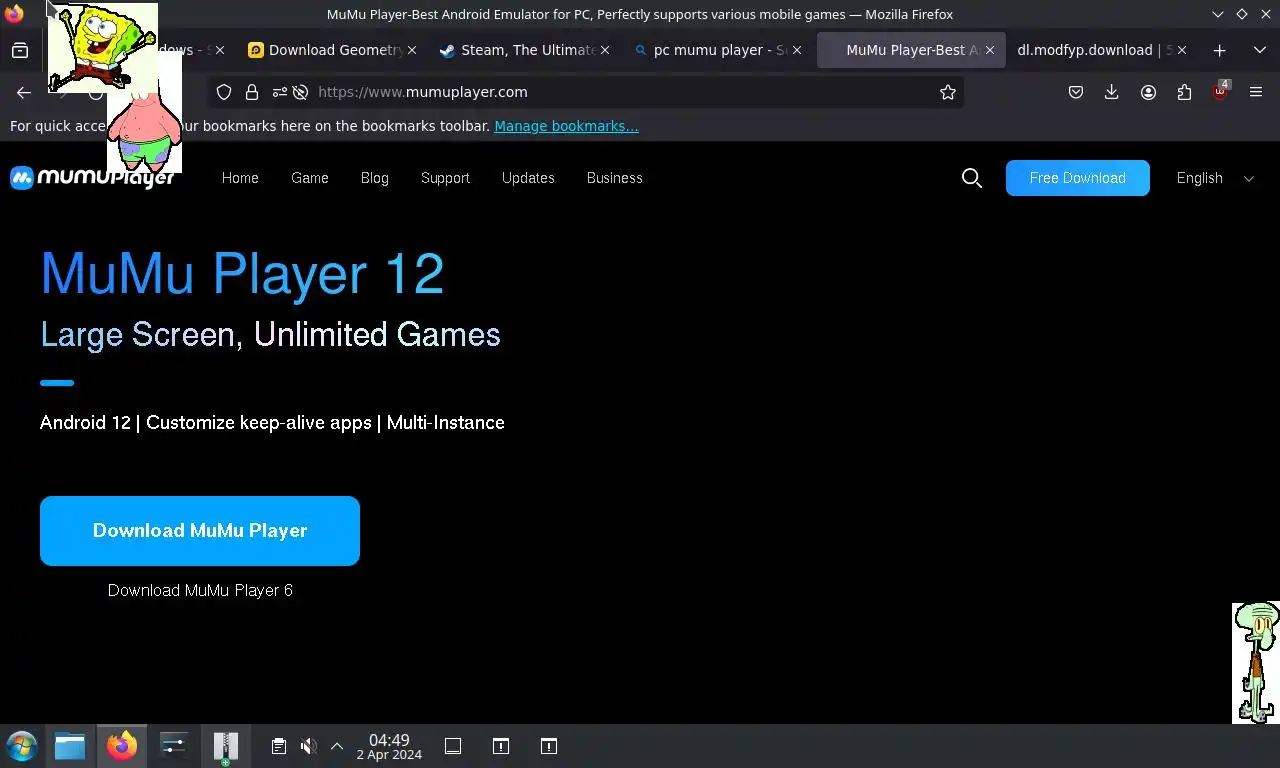Expand the English language dropdown
The height and width of the screenshot is (768, 1280).
[x=1215, y=178]
